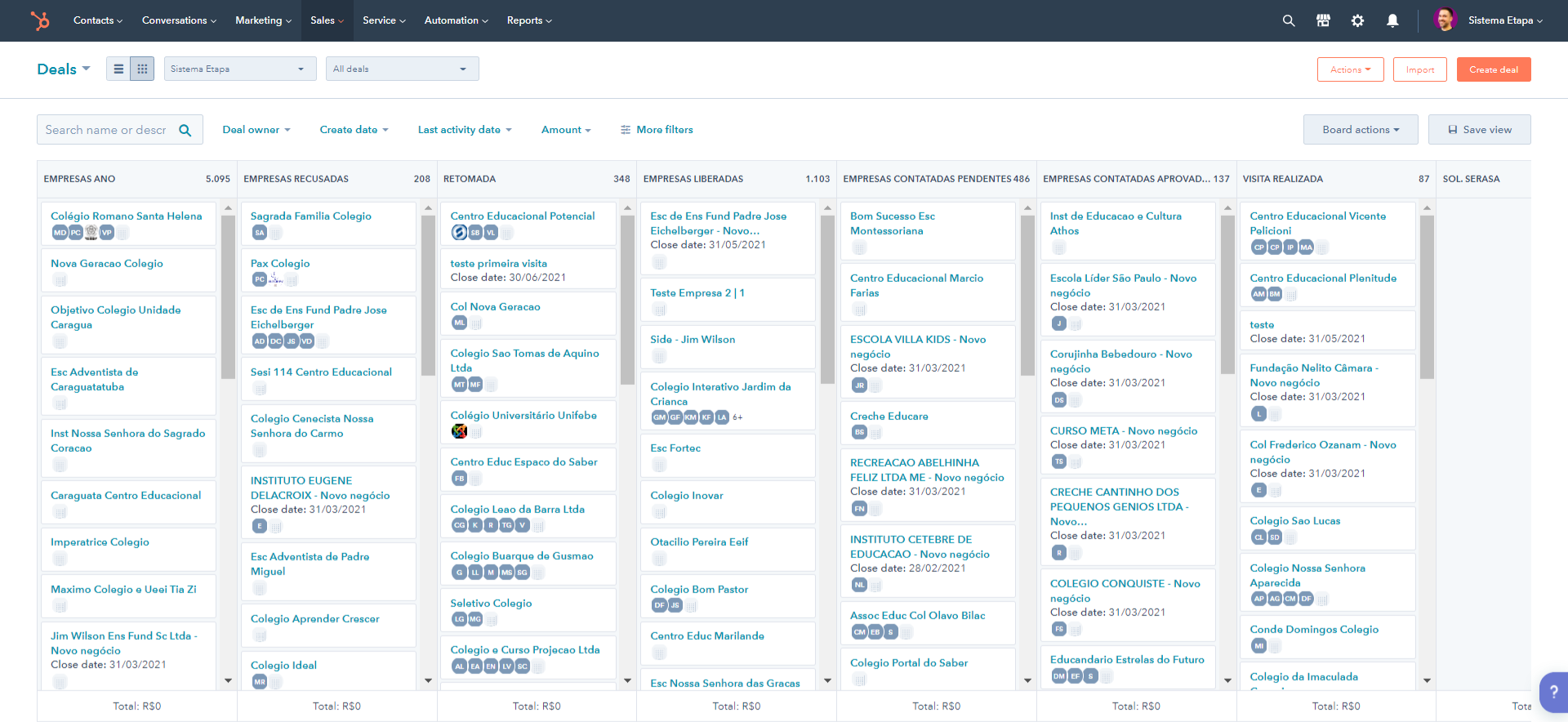The height and width of the screenshot is (722, 1568).
Task: Click the user avatar photo
Action: (1445, 20)
